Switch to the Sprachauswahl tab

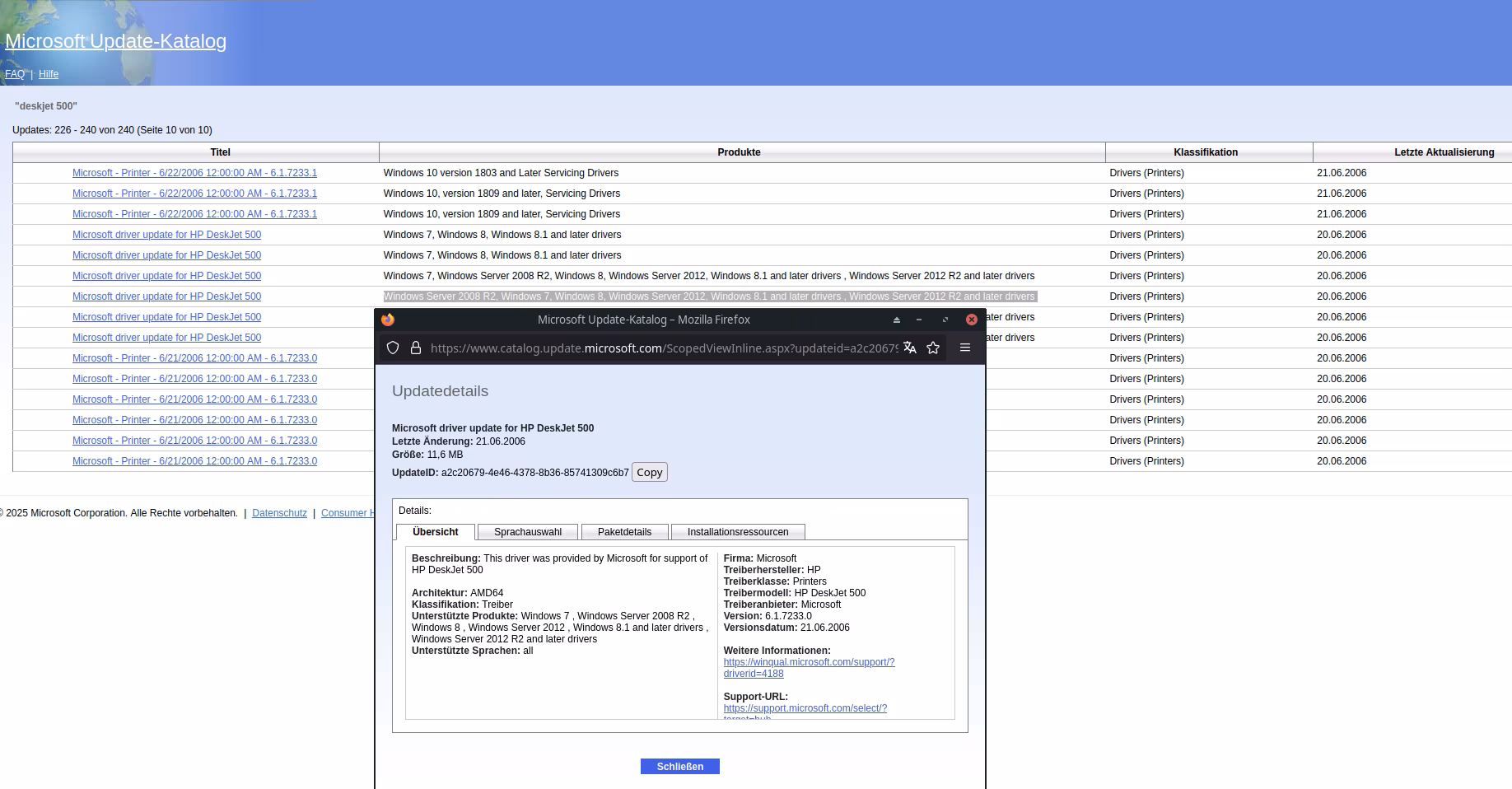click(x=527, y=532)
